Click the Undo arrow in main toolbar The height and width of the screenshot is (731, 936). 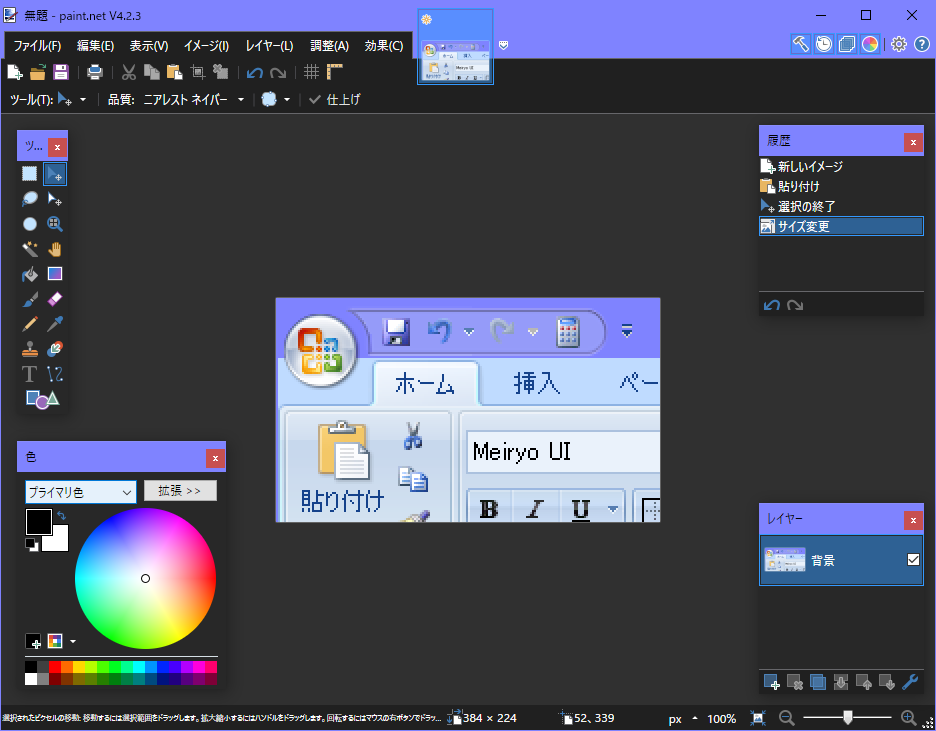click(x=255, y=73)
